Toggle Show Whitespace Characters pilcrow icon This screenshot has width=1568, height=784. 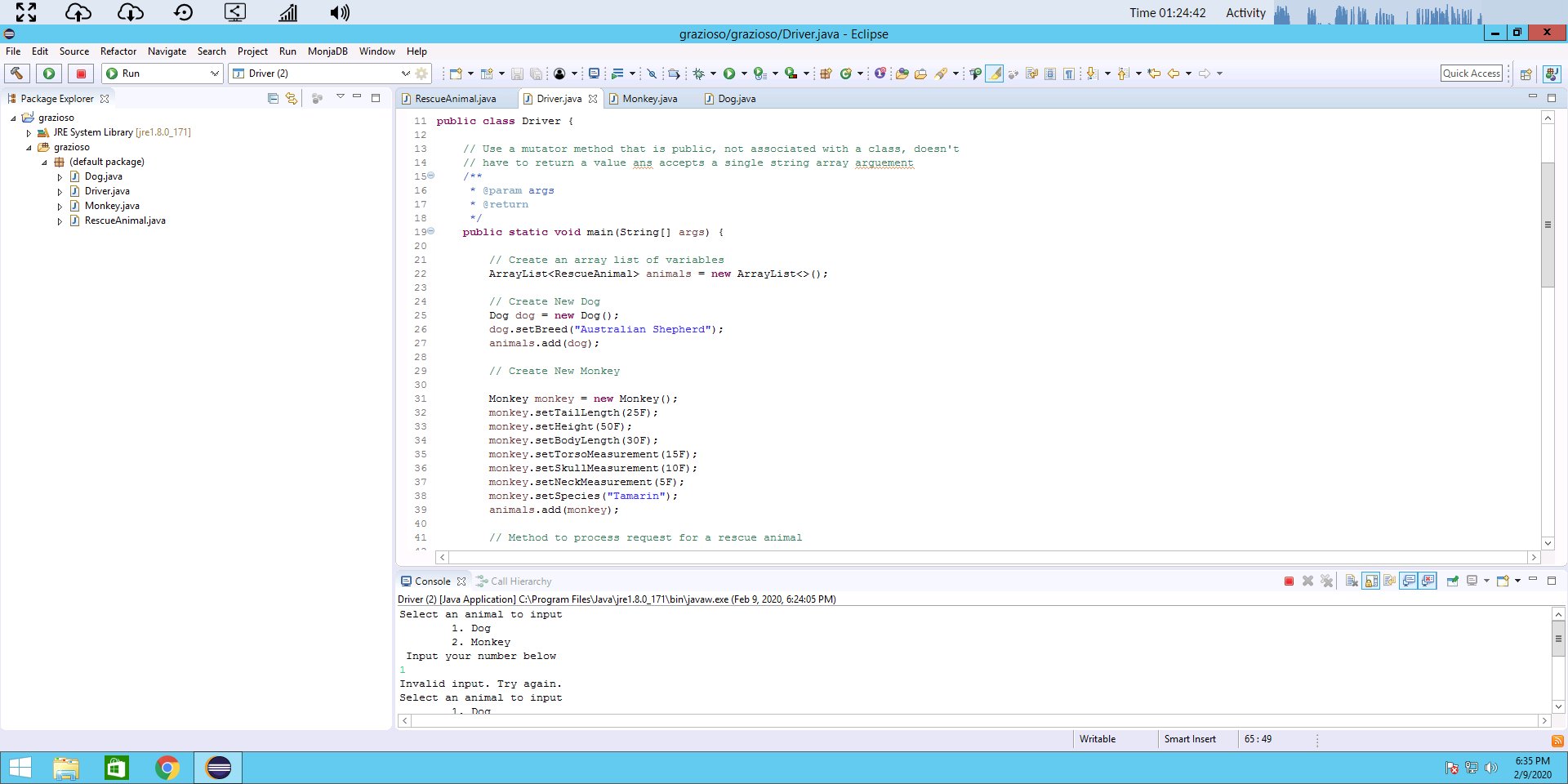[x=1069, y=73]
